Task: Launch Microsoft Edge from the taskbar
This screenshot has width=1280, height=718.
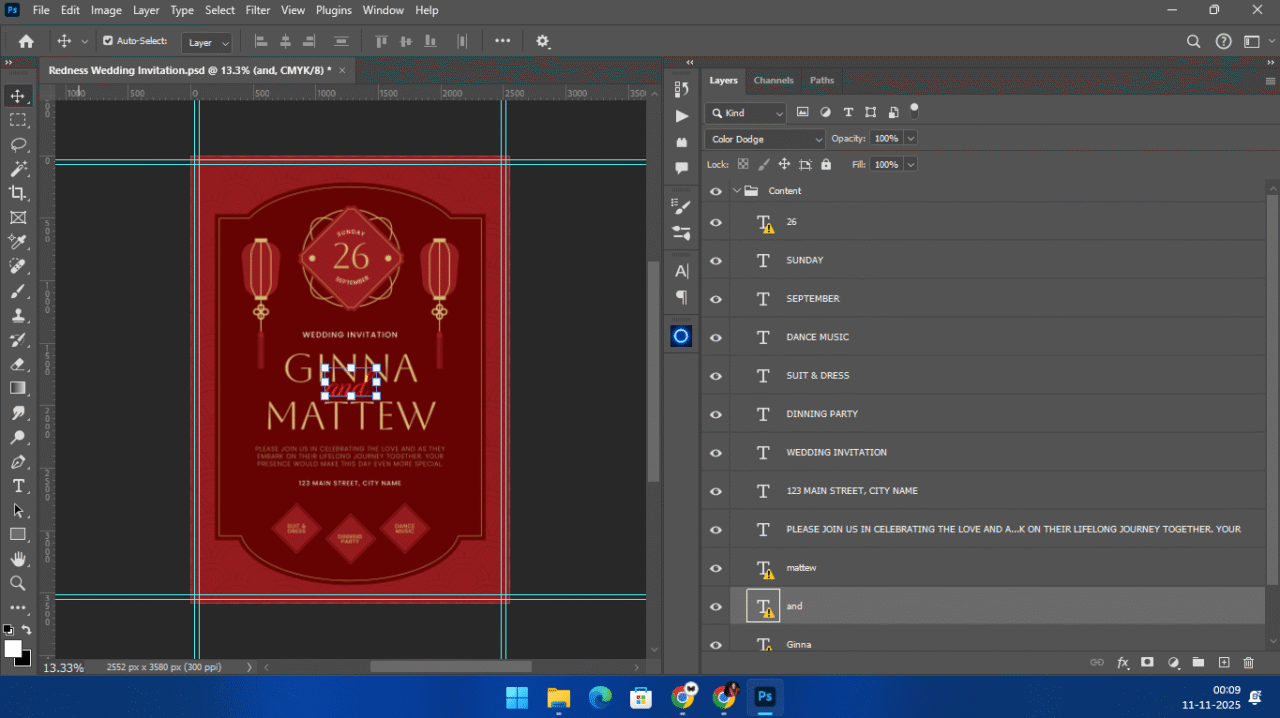Action: [599, 697]
